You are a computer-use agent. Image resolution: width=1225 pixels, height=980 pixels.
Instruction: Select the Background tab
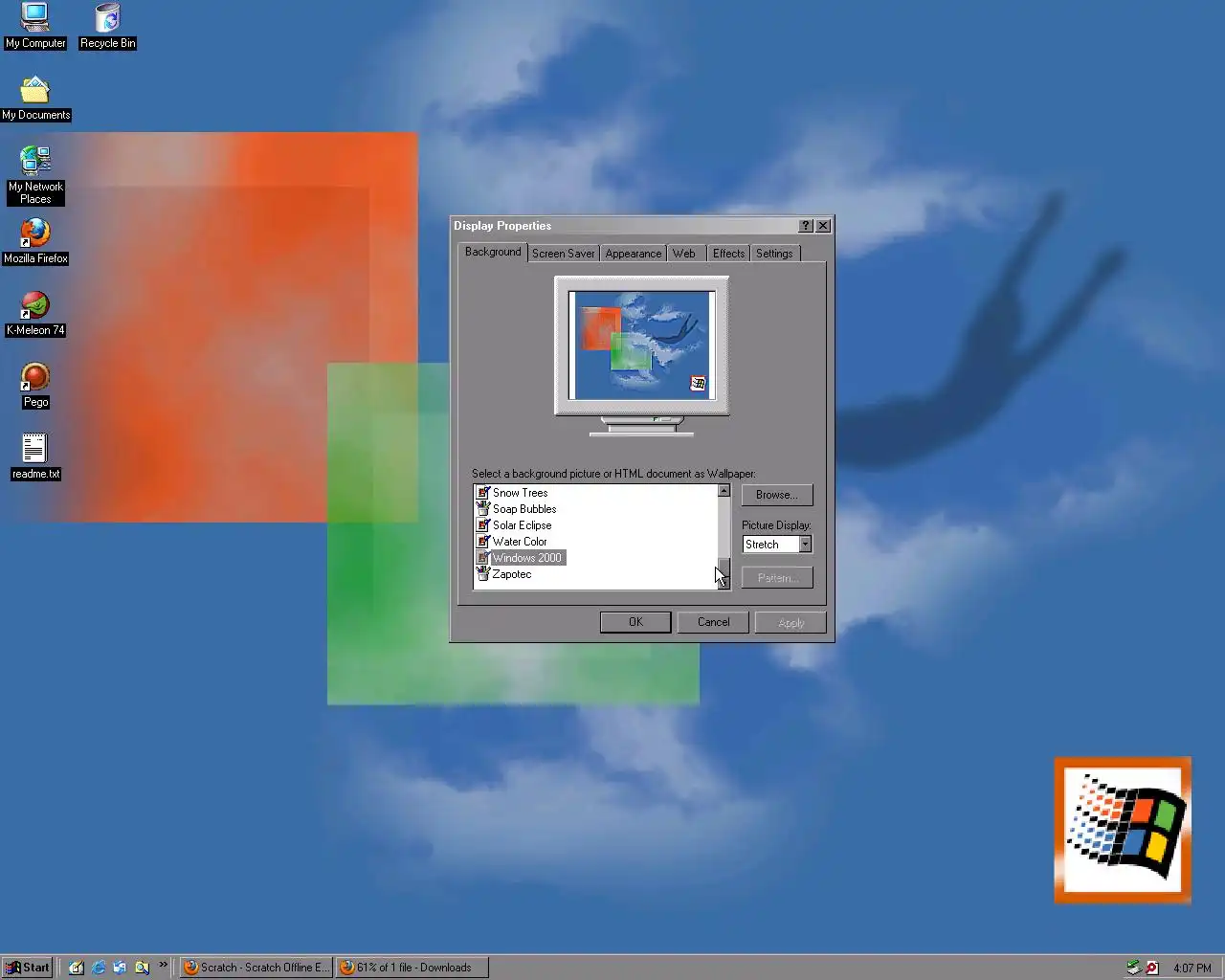tap(493, 252)
